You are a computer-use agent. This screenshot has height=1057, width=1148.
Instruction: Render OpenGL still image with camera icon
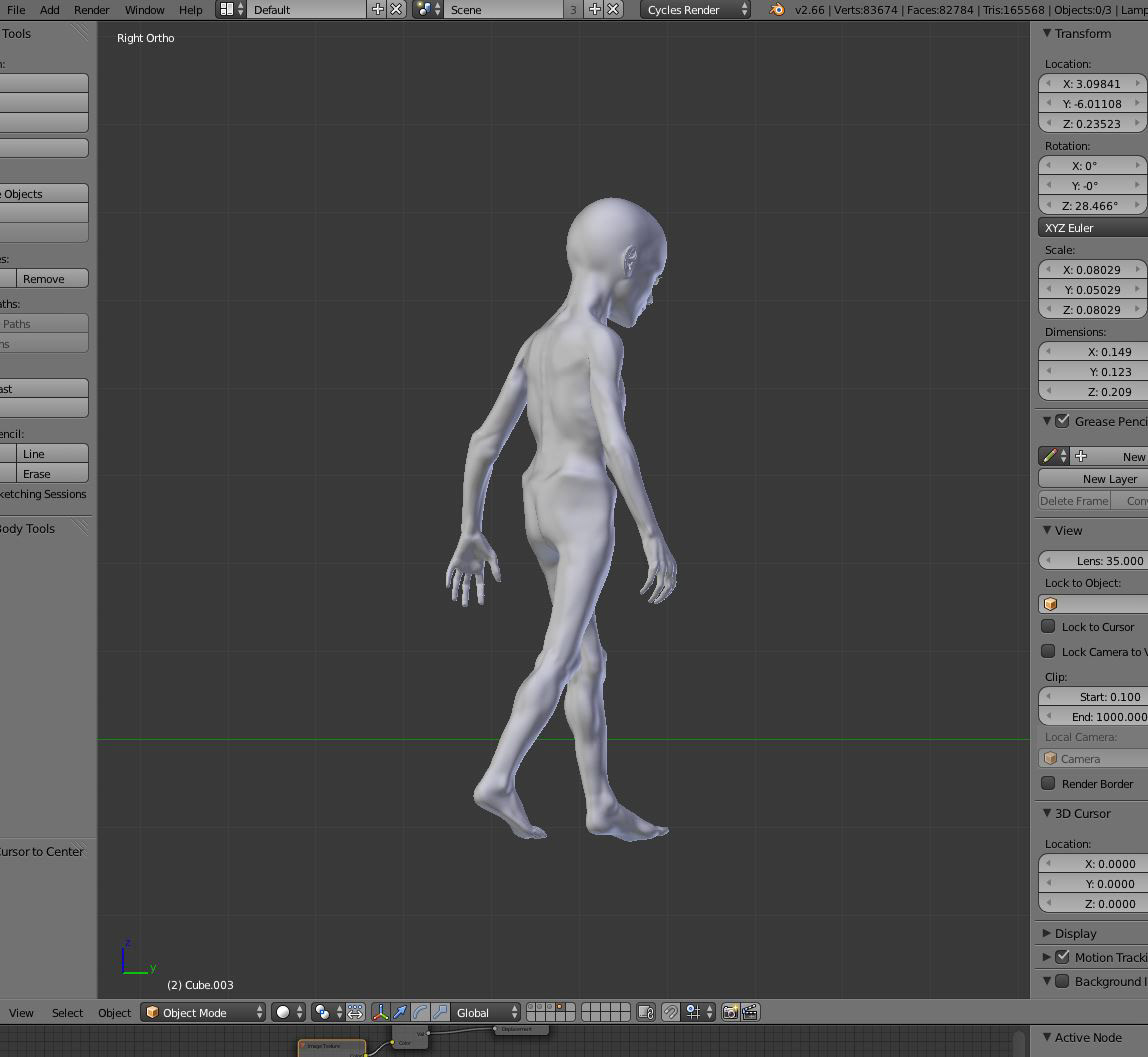click(730, 1012)
